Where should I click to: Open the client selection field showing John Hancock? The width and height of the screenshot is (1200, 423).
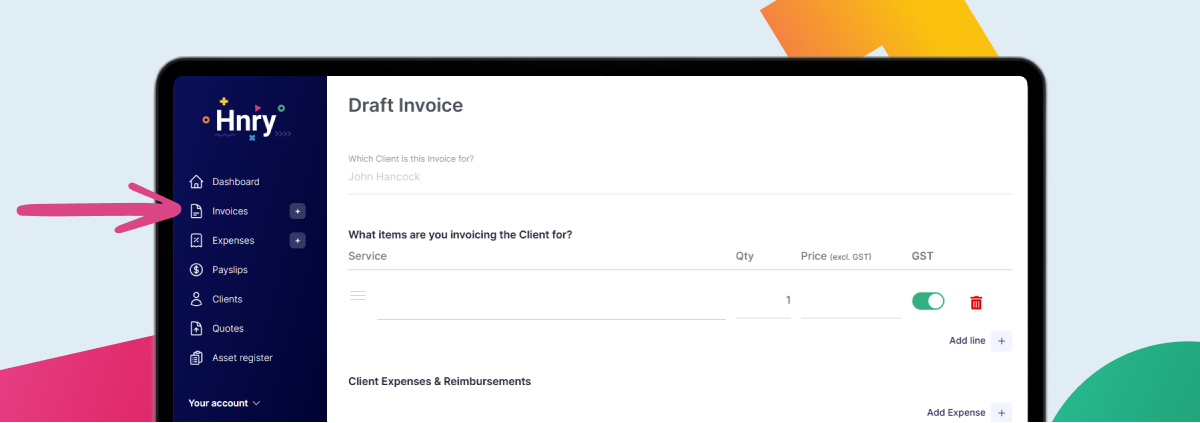678,177
